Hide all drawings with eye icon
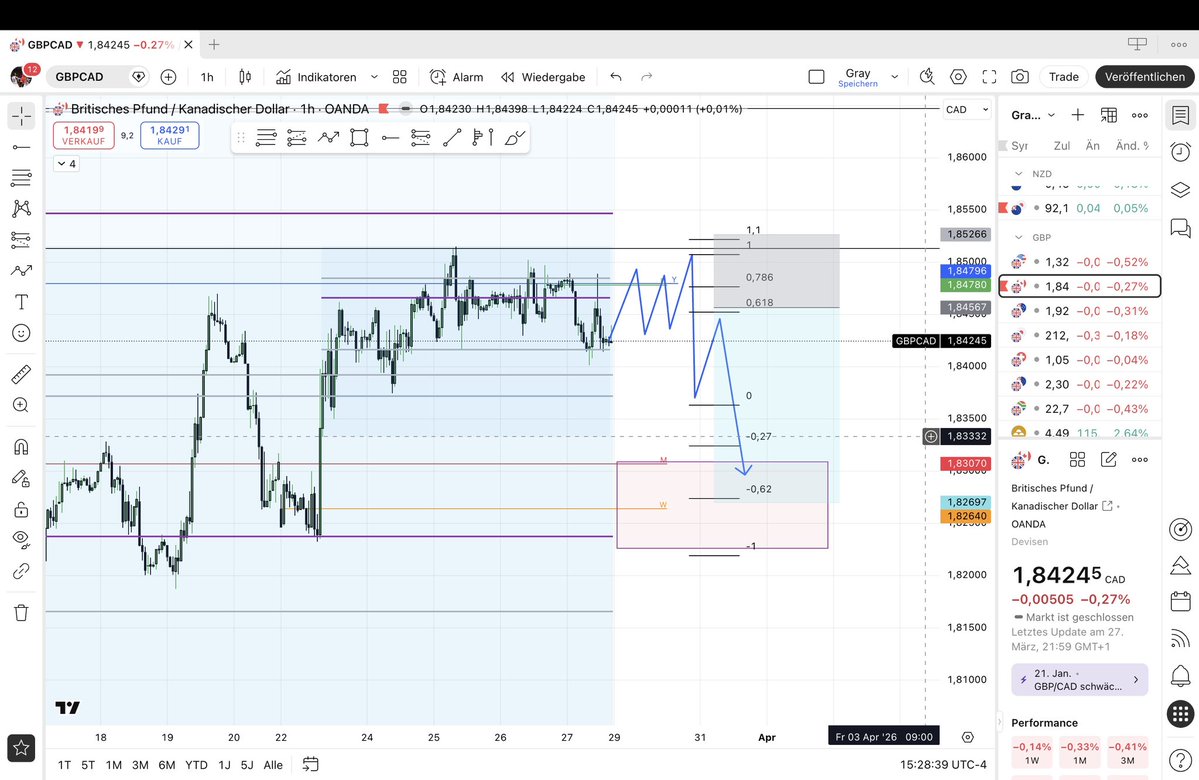1199x780 pixels. coord(21,539)
